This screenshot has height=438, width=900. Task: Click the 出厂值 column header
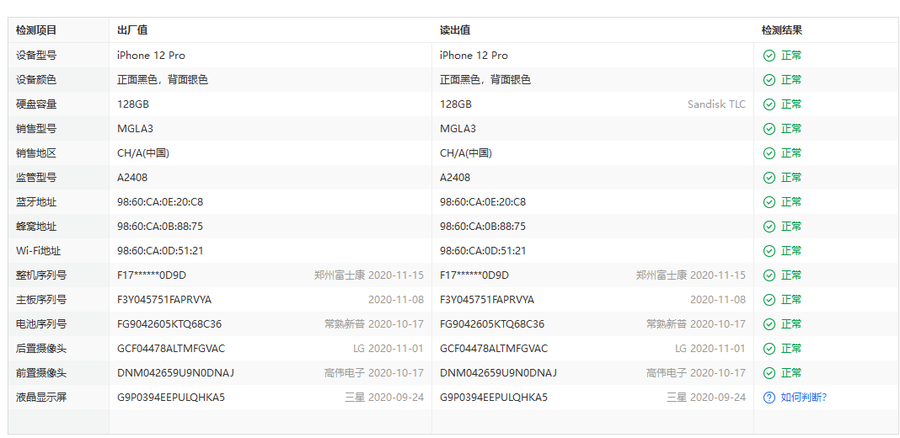pos(133,30)
